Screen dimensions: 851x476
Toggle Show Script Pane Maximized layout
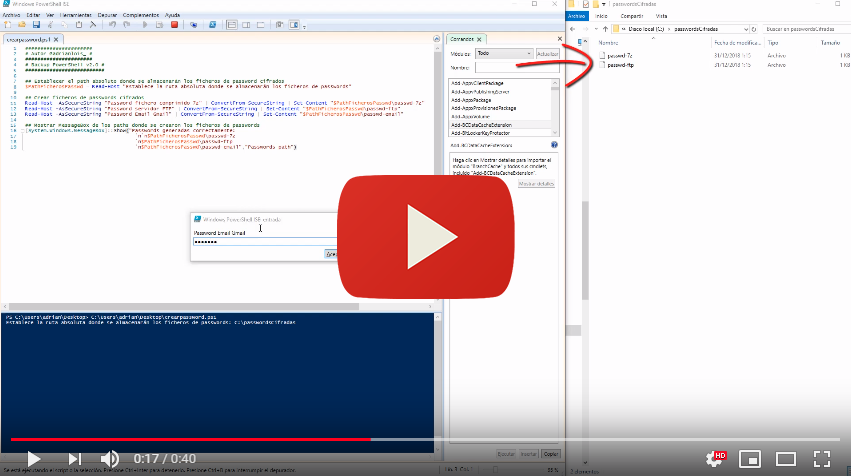coord(261,25)
